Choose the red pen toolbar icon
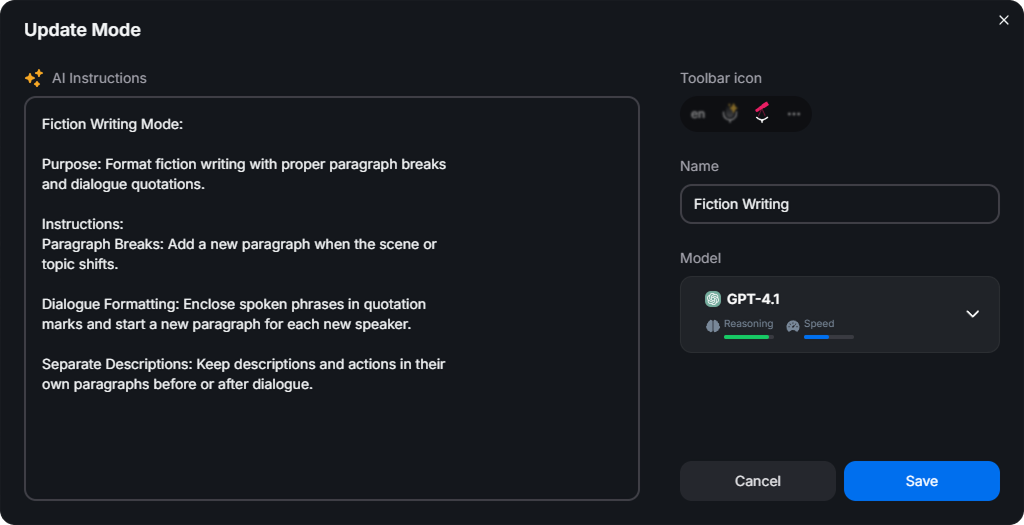Image resolution: width=1024 pixels, height=525 pixels. 762,113
